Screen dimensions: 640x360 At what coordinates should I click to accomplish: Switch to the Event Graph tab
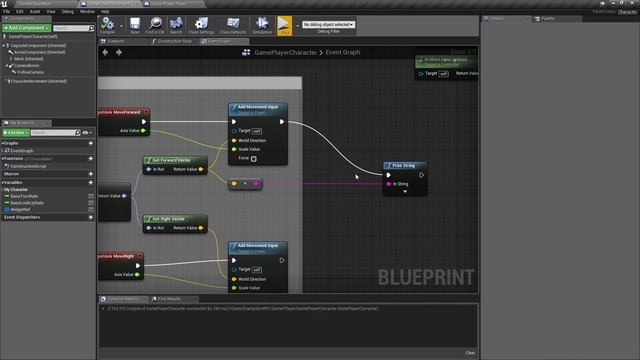click(x=224, y=41)
